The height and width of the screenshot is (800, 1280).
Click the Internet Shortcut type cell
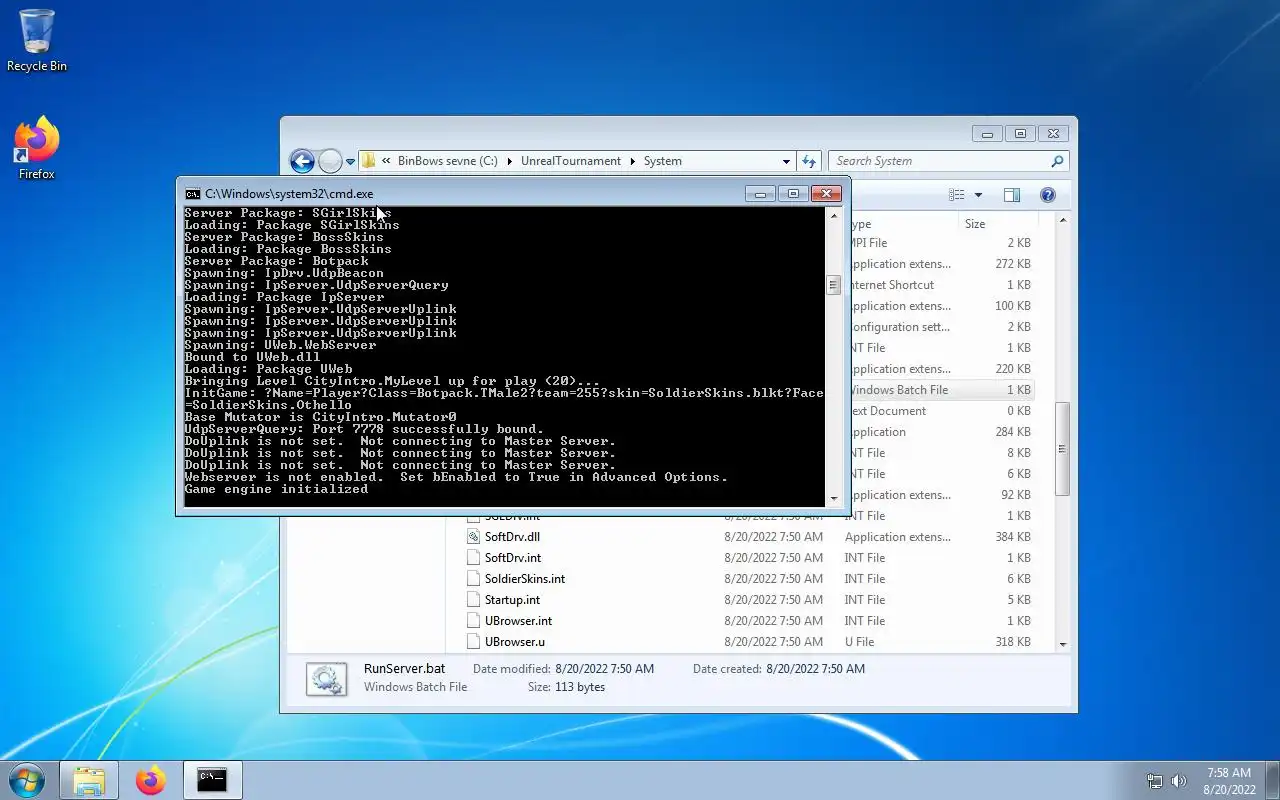point(892,285)
